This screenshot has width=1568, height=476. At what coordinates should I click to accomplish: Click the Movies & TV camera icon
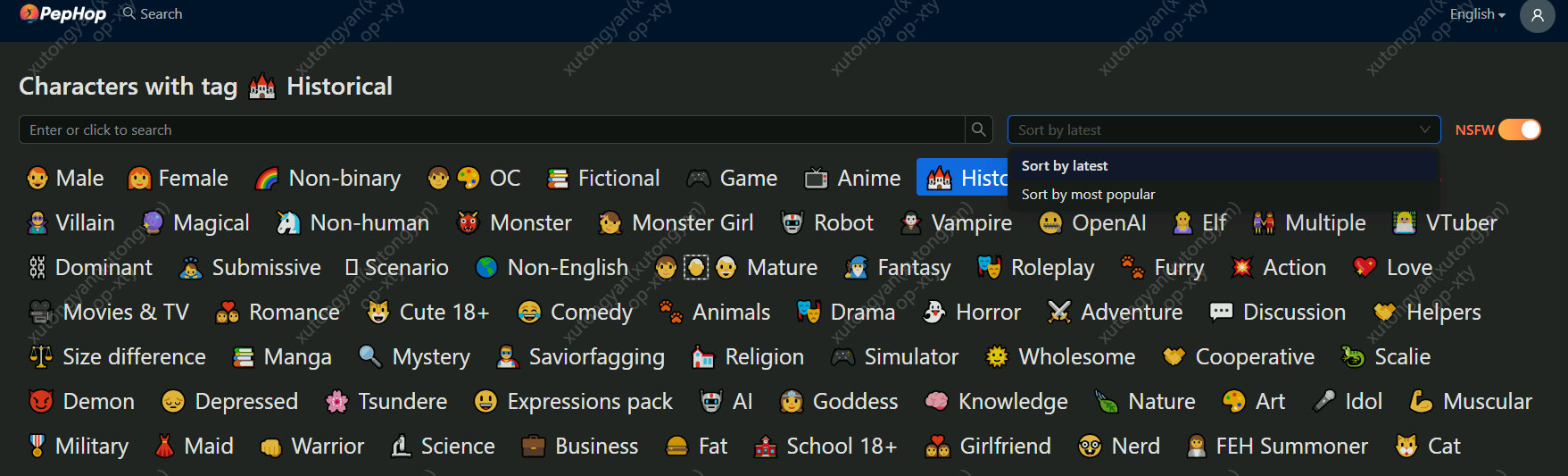tap(41, 312)
